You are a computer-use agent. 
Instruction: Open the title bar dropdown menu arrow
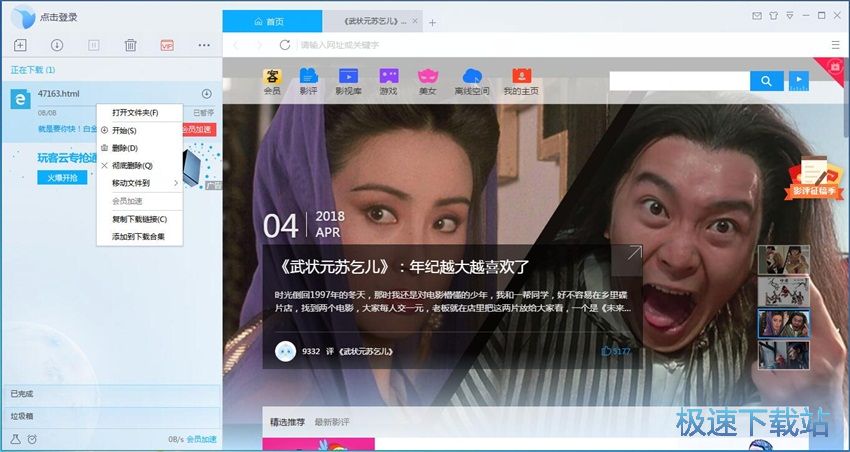click(x=790, y=16)
